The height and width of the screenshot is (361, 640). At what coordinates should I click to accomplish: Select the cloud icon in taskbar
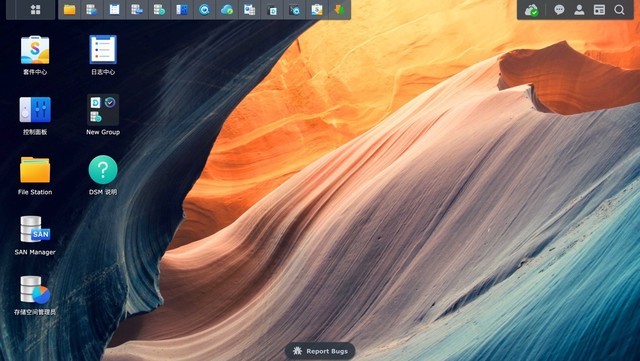[227, 9]
